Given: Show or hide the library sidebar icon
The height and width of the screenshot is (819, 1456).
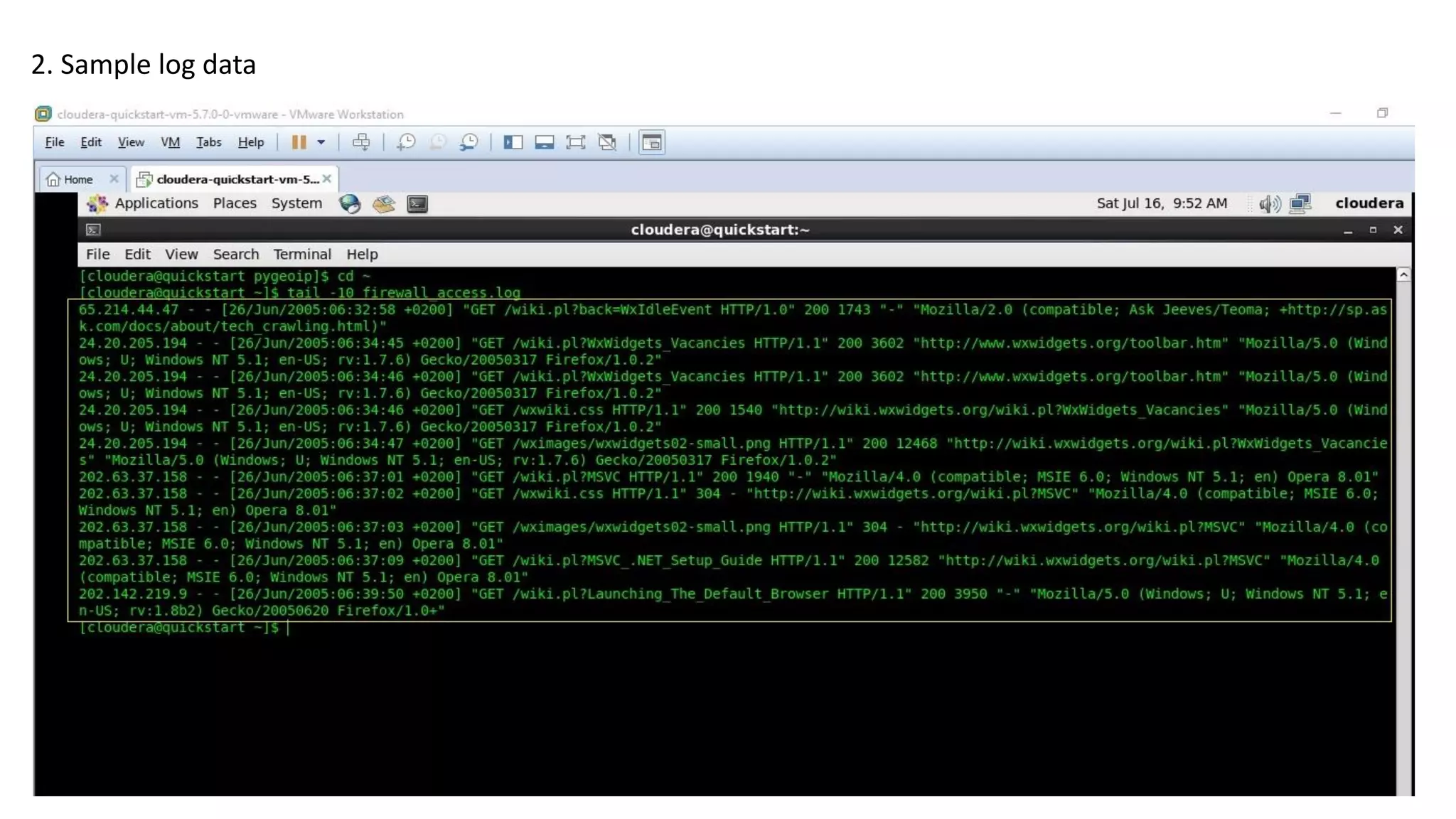Looking at the screenshot, I should 513,142.
